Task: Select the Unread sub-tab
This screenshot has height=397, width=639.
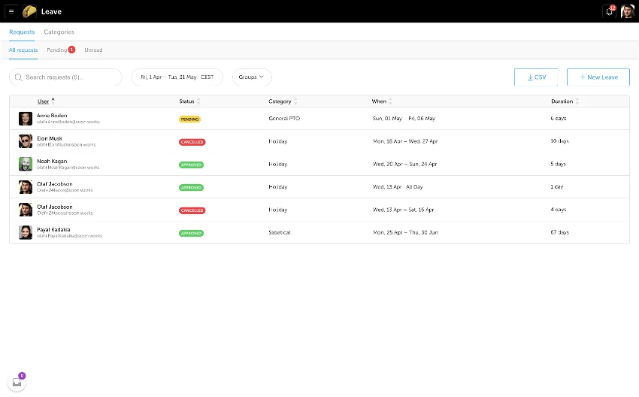Action: coord(93,50)
